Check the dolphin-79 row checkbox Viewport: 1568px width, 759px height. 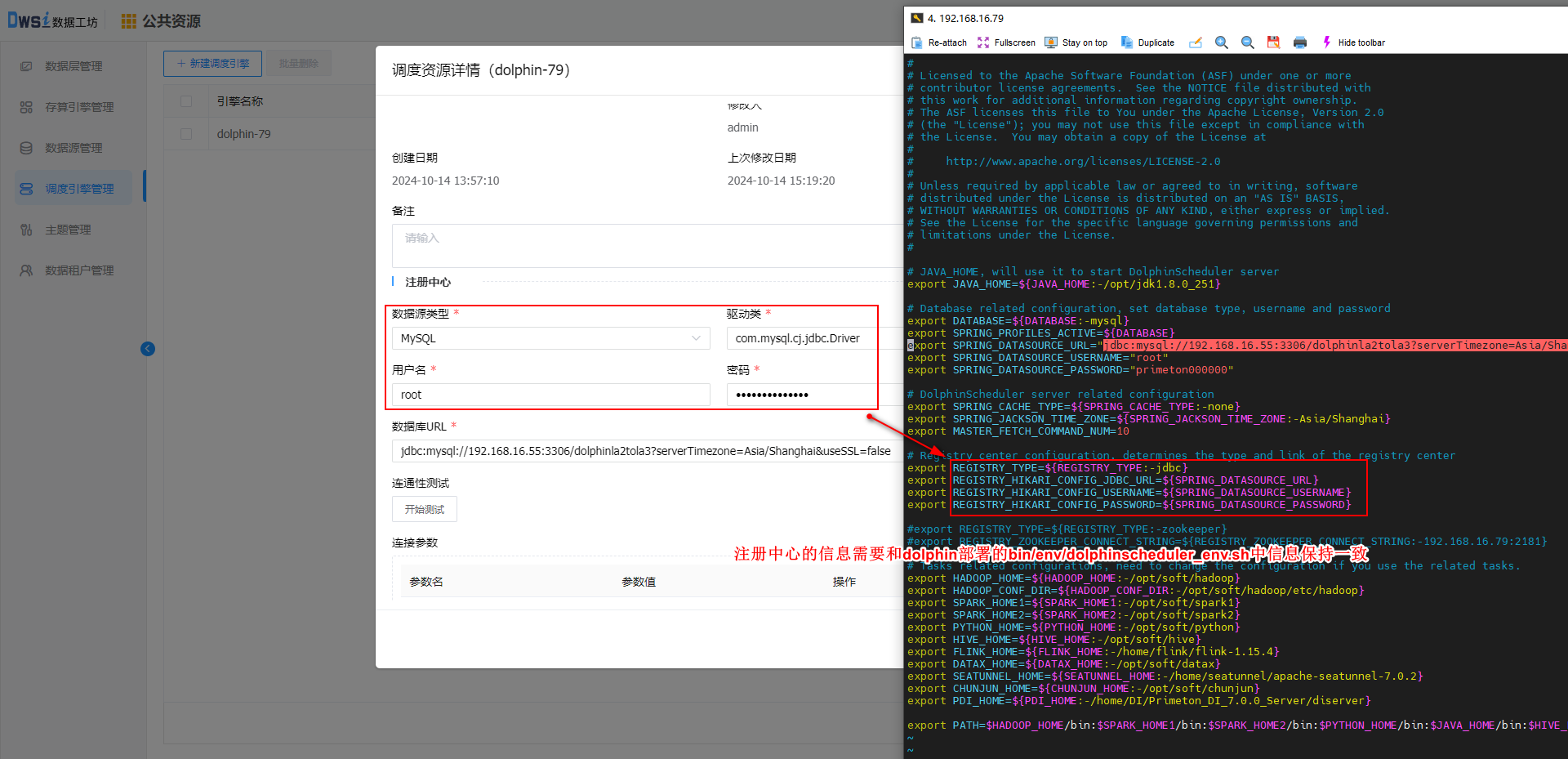click(x=186, y=134)
